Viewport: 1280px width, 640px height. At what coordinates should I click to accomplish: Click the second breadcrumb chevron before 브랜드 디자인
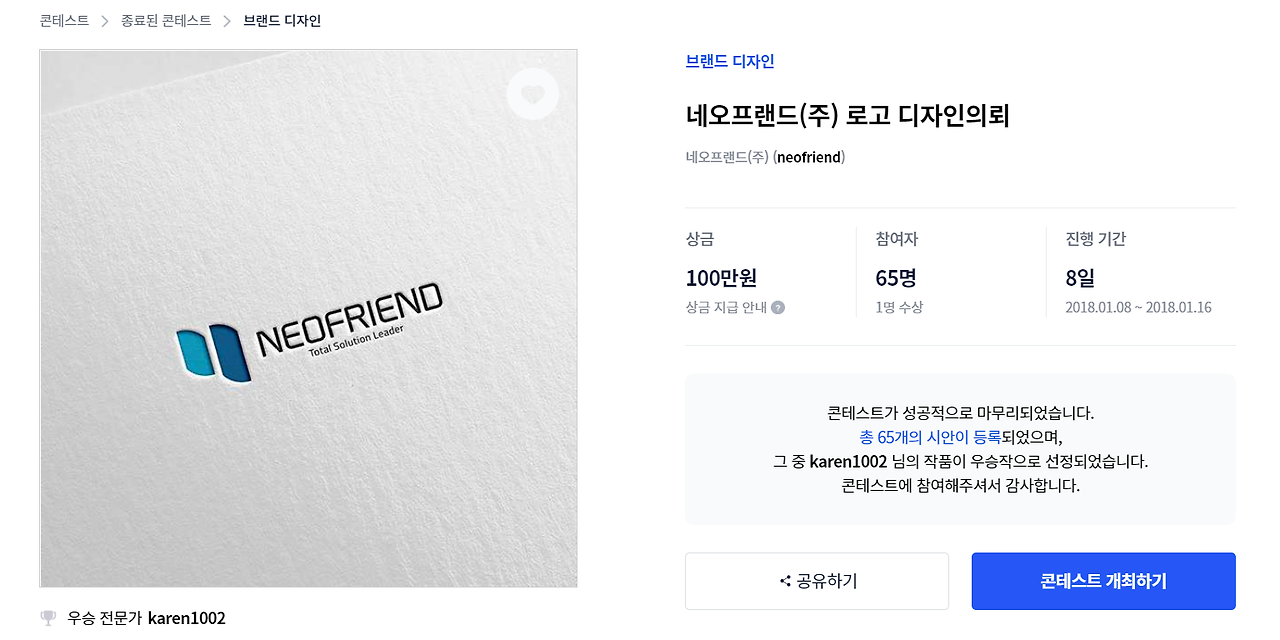[227, 21]
